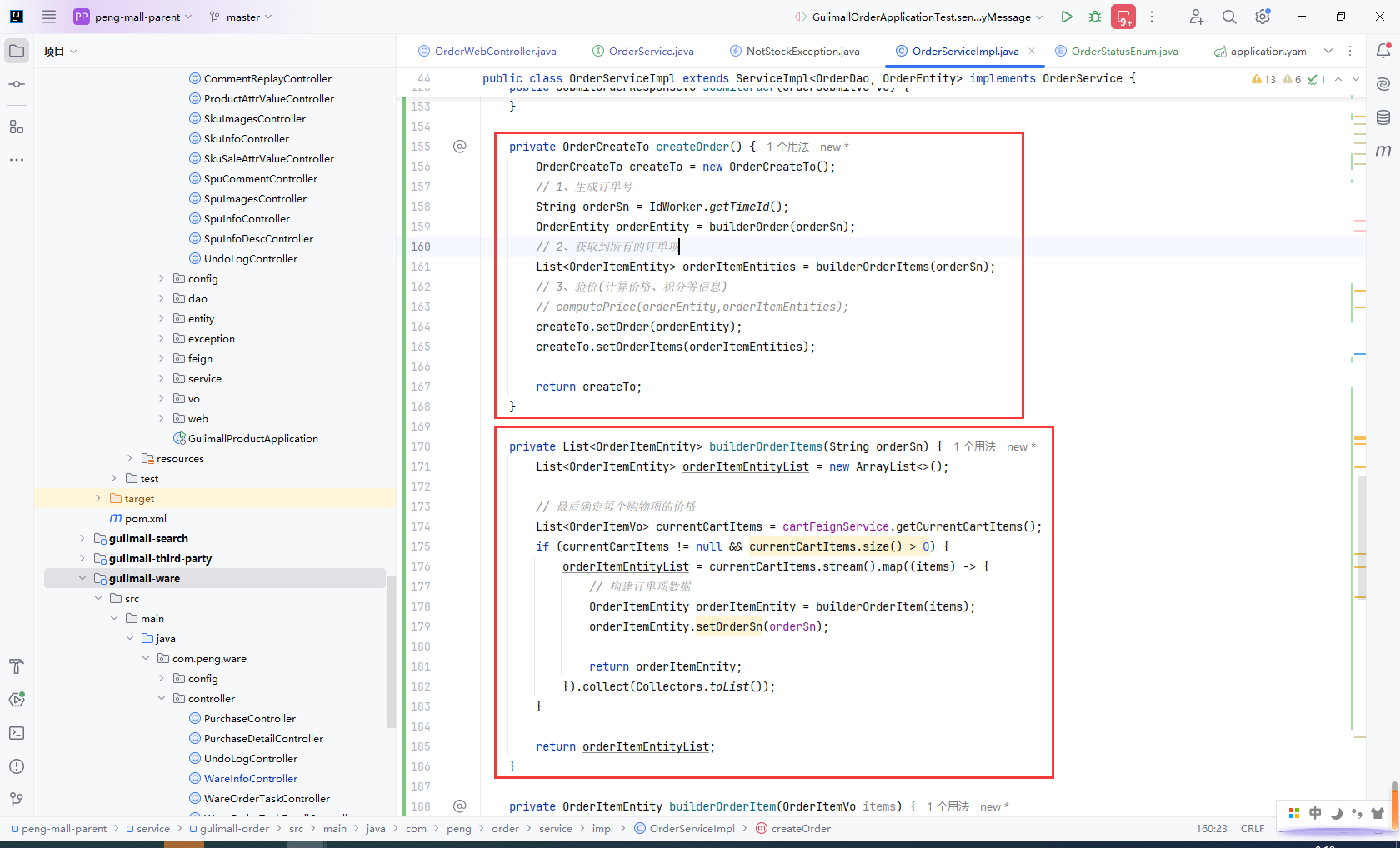Show more tool windows ellipsis

pos(17,159)
